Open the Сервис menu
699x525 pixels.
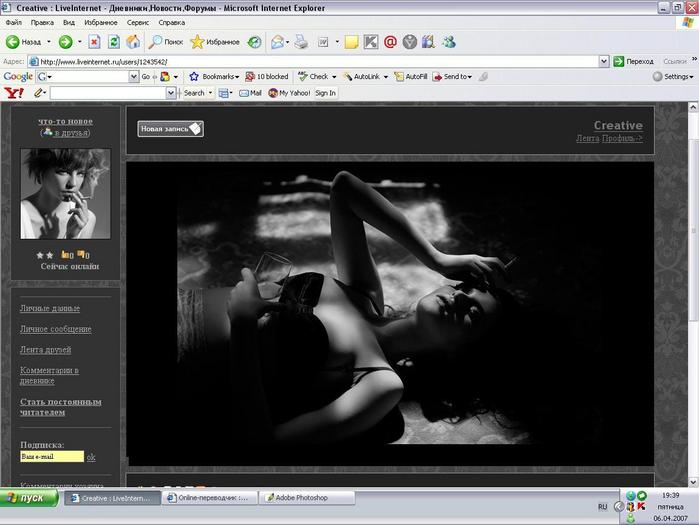click(x=138, y=22)
